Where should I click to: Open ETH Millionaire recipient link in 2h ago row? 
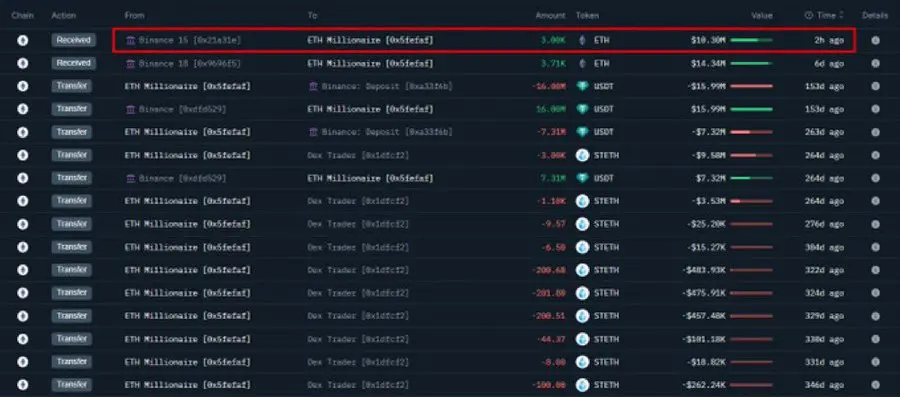click(x=370, y=40)
